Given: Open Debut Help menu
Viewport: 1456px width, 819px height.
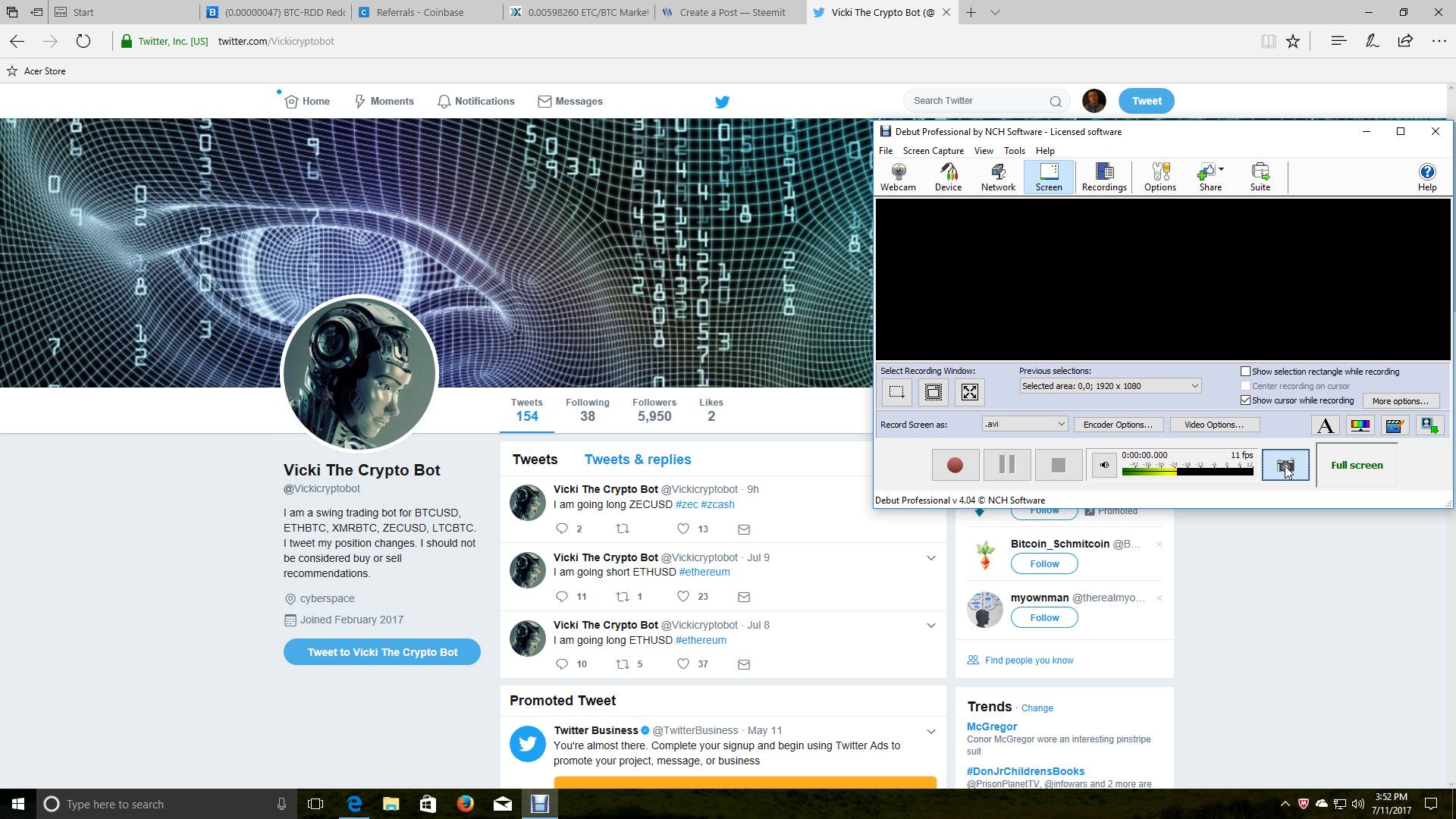Looking at the screenshot, I should [1045, 151].
